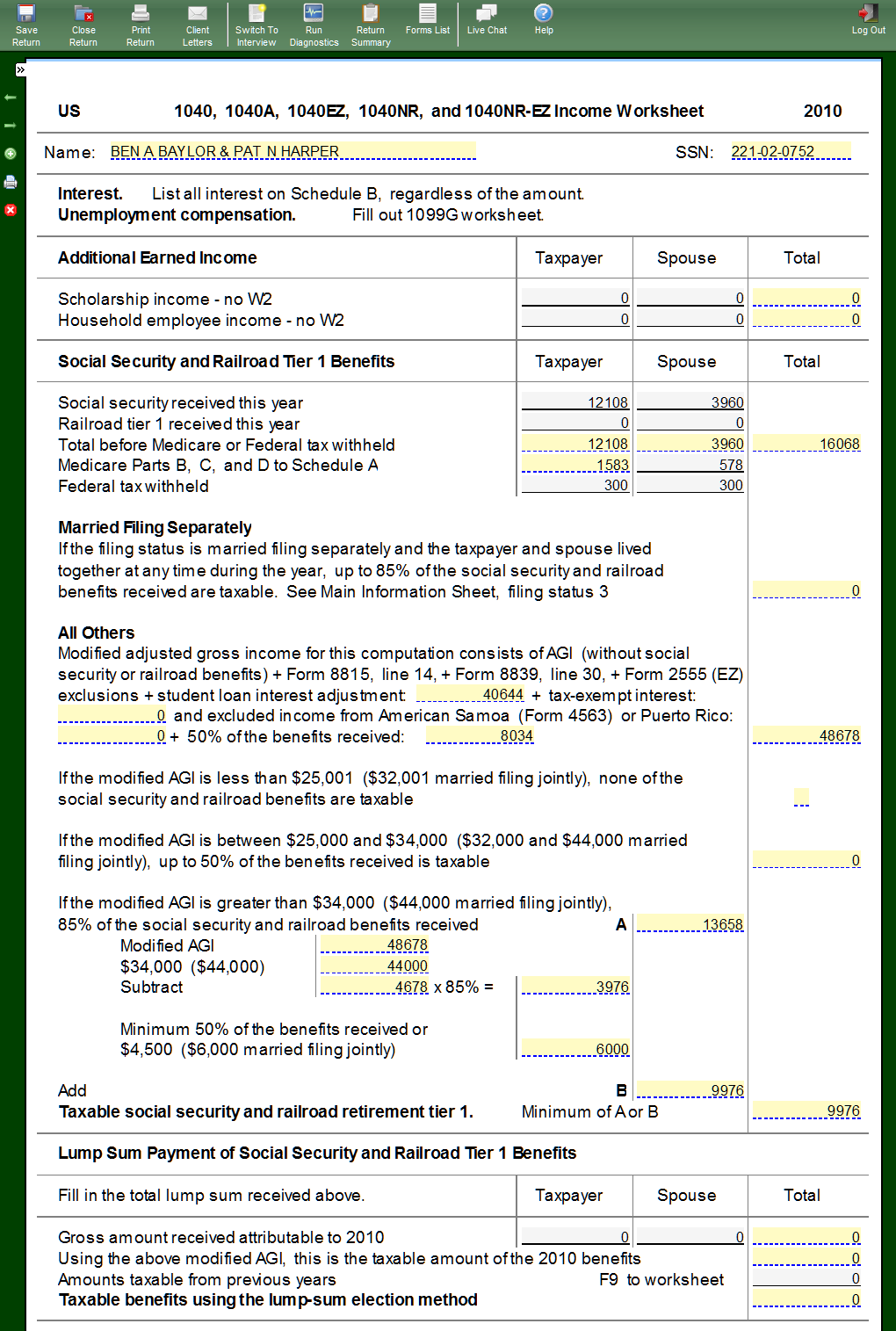Click the green plus add form icon
Screen dimensions: 896x1331
point(11,154)
